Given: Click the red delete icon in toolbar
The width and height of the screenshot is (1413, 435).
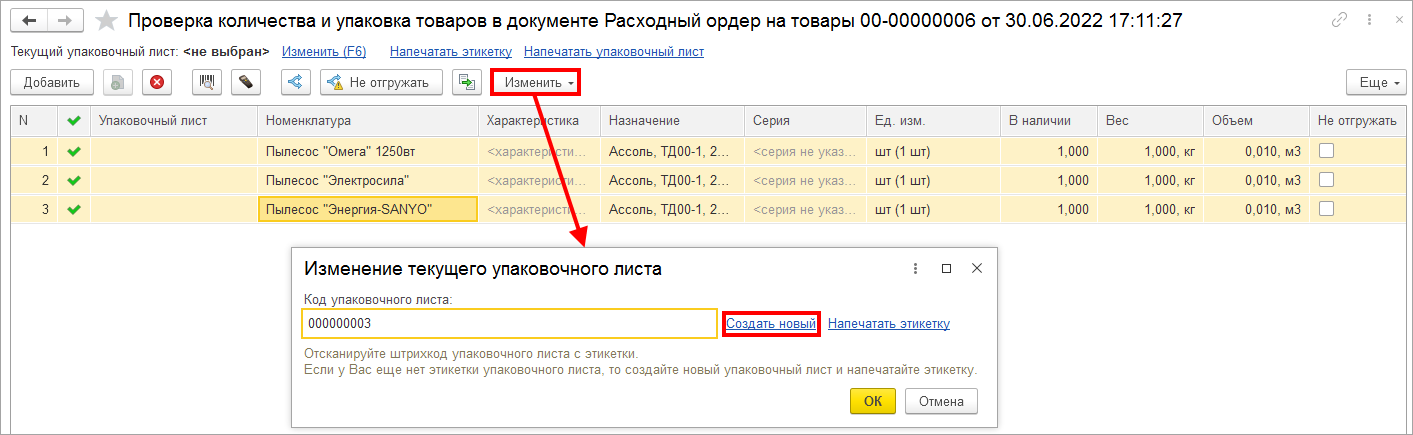Looking at the screenshot, I should coord(157,83).
